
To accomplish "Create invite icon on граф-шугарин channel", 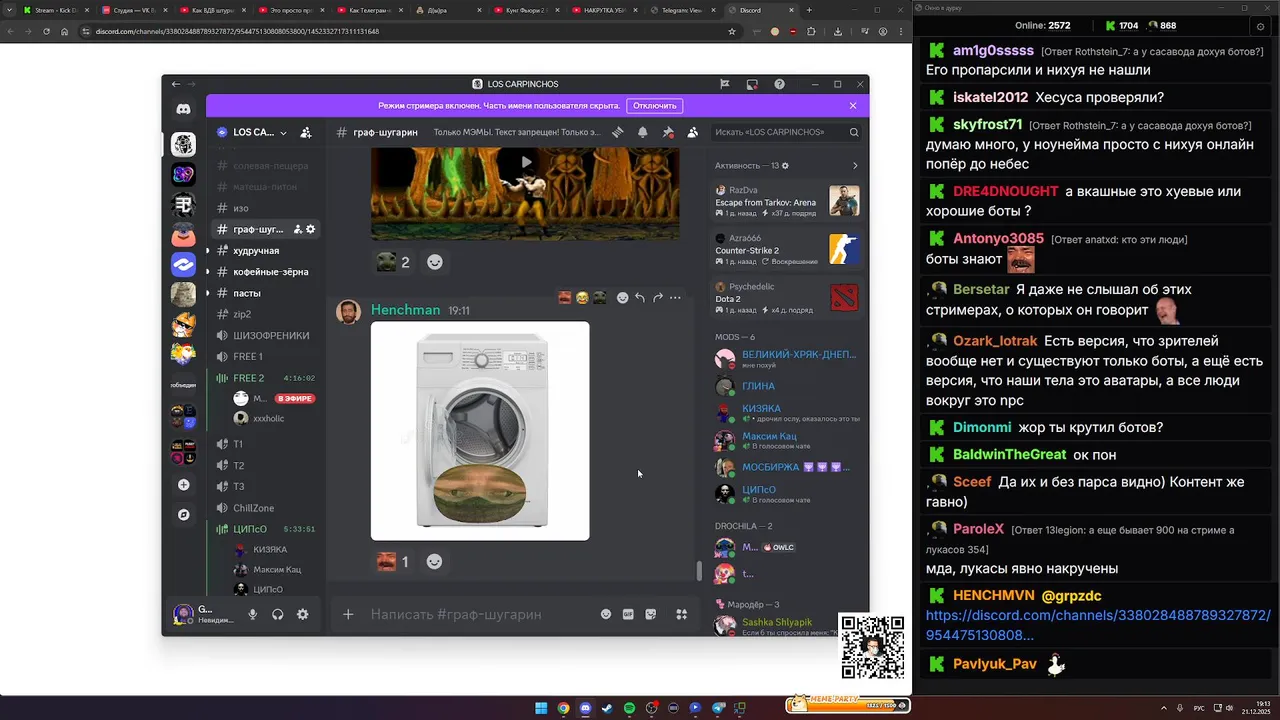I will click(297, 229).
